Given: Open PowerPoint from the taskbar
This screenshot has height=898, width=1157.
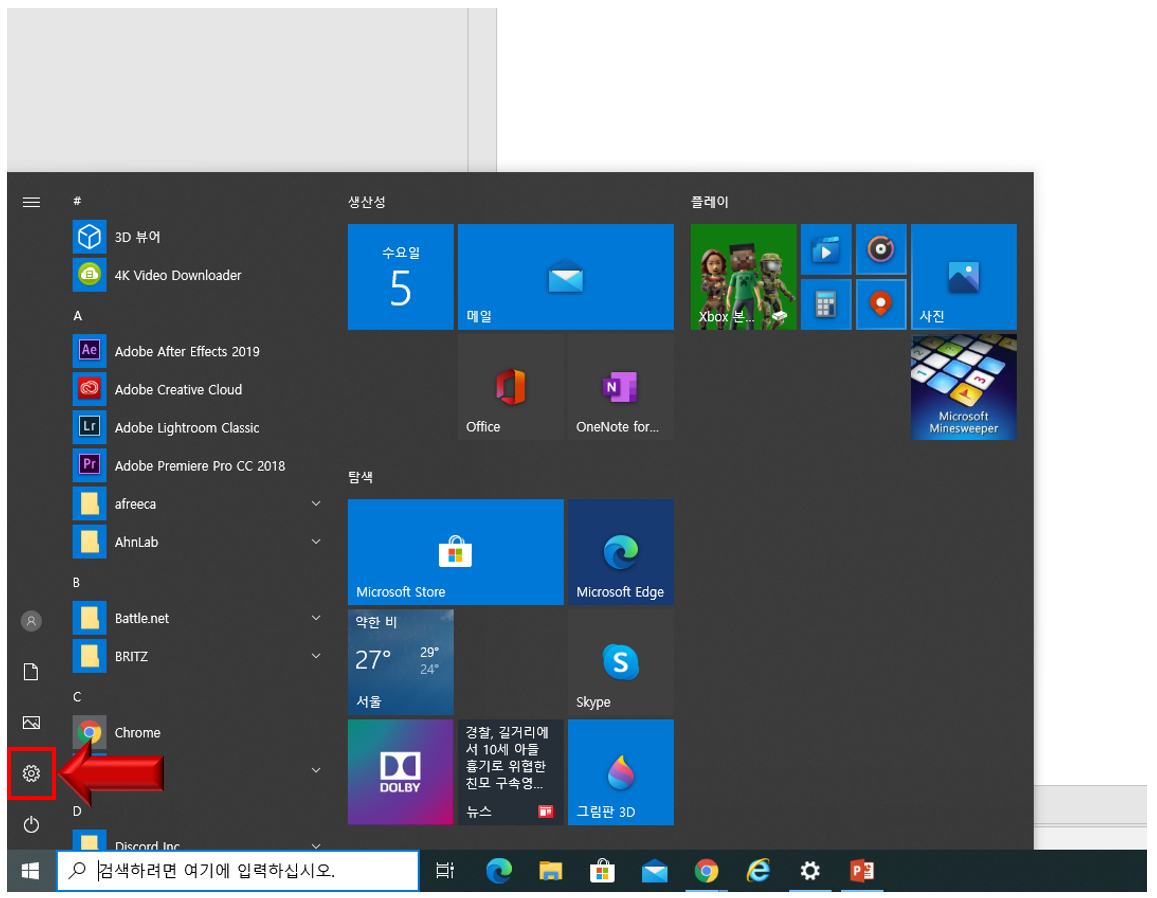Looking at the screenshot, I should point(862,871).
